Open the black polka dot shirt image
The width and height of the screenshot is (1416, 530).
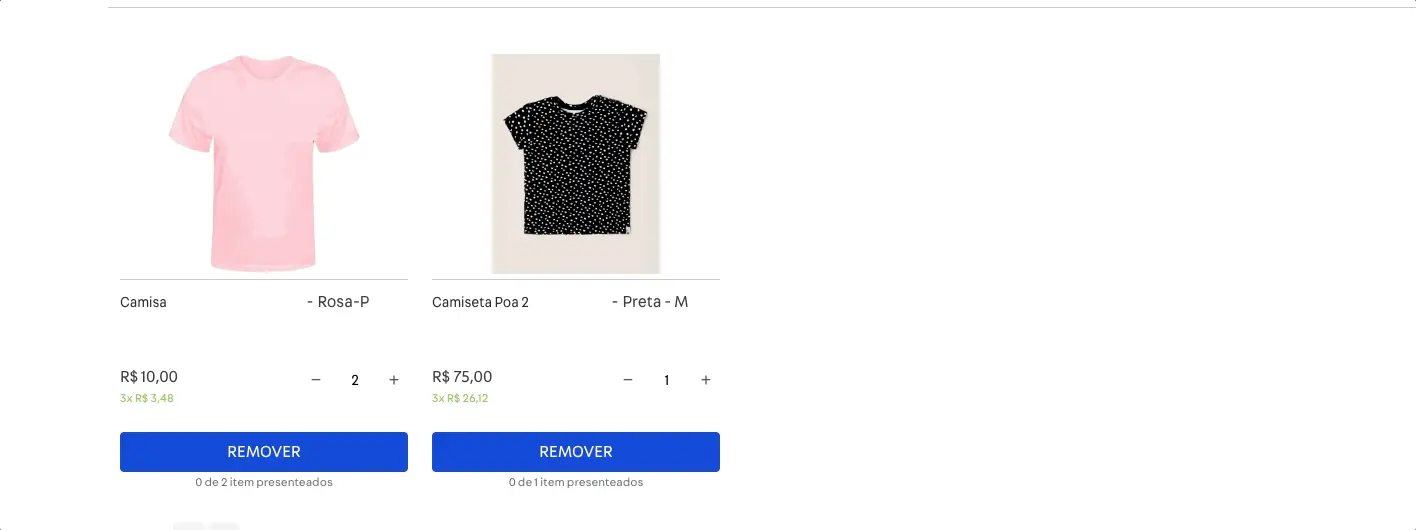(576, 164)
